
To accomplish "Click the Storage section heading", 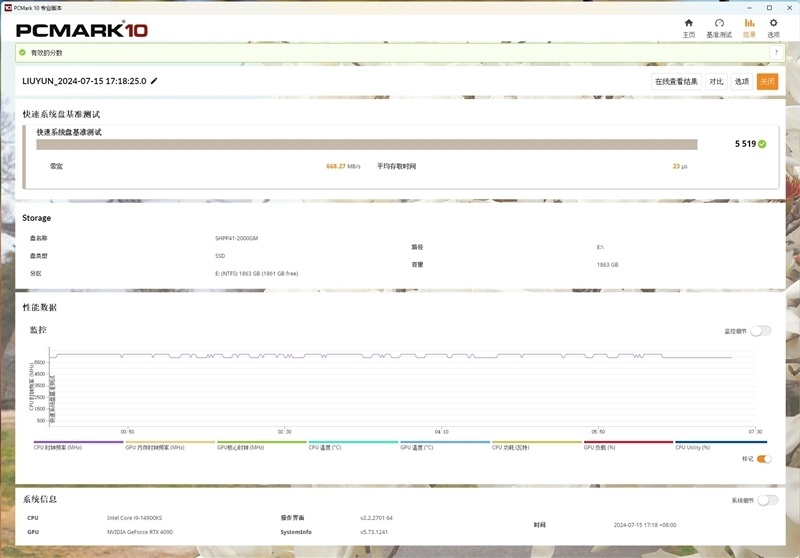I will click(36, 218).
